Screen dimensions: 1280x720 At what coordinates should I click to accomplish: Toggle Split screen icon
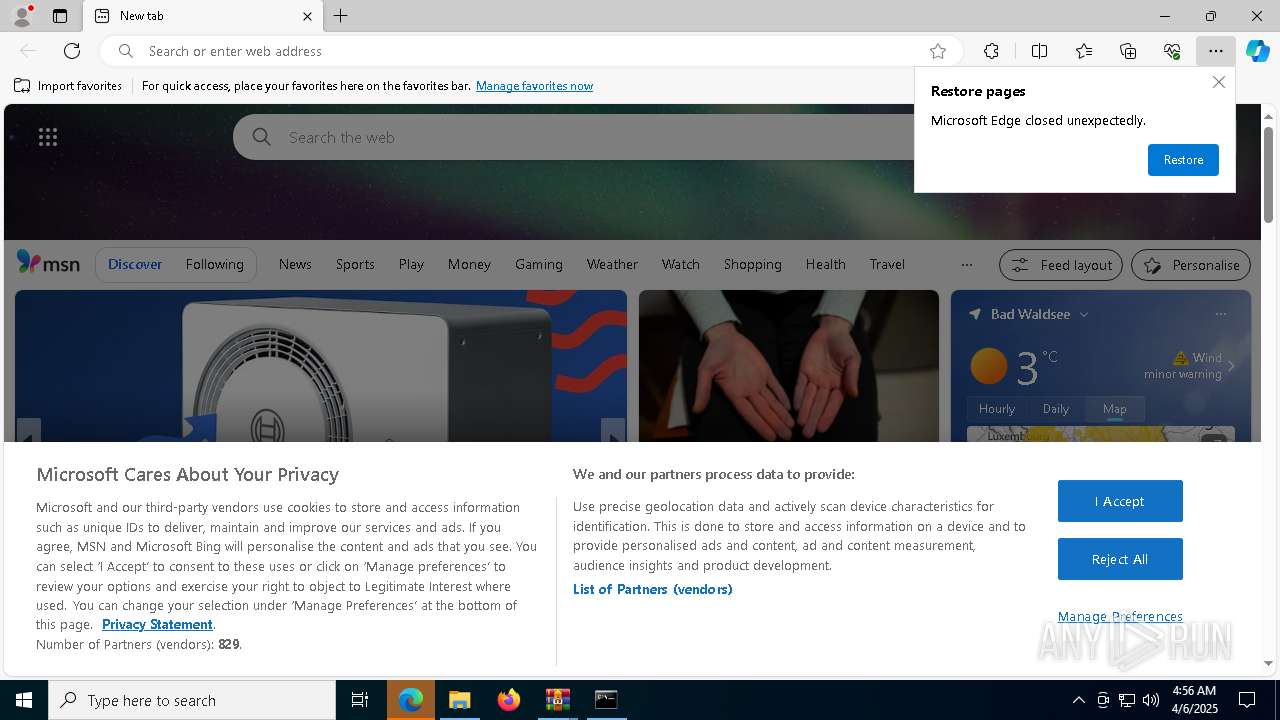1039,51
